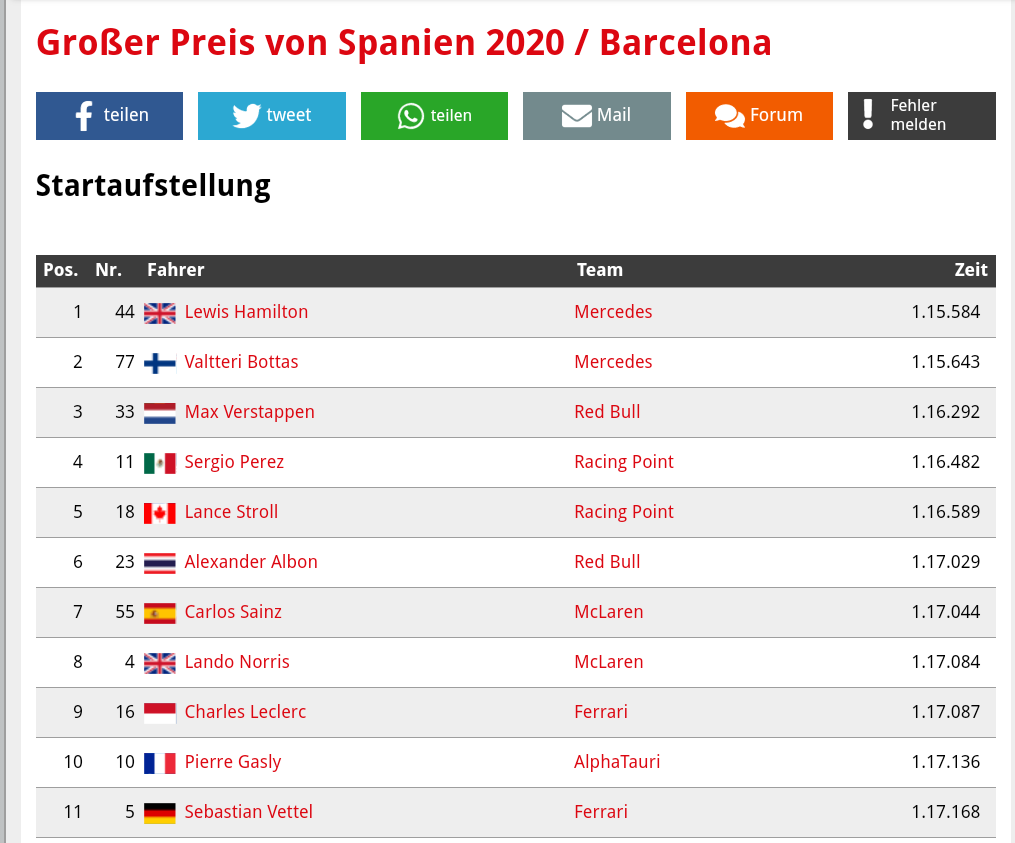Image resolution: width=1015 pixels, height=843 pixels.
Task: Click the Finnish flag beside Valtteri Bottas
Action: click(160, 363)
